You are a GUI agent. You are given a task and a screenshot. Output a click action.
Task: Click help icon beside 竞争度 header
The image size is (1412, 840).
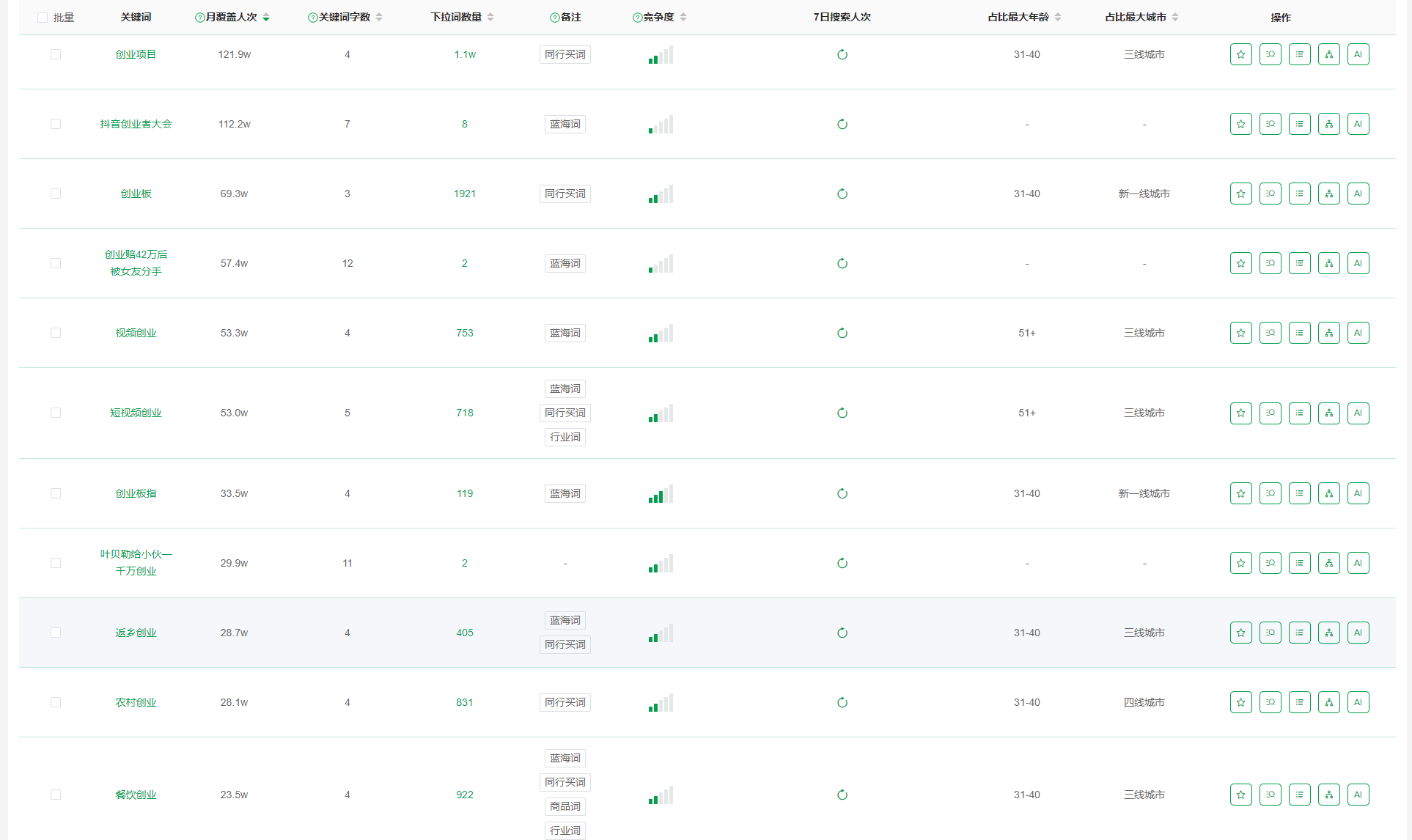pos(637,18)
